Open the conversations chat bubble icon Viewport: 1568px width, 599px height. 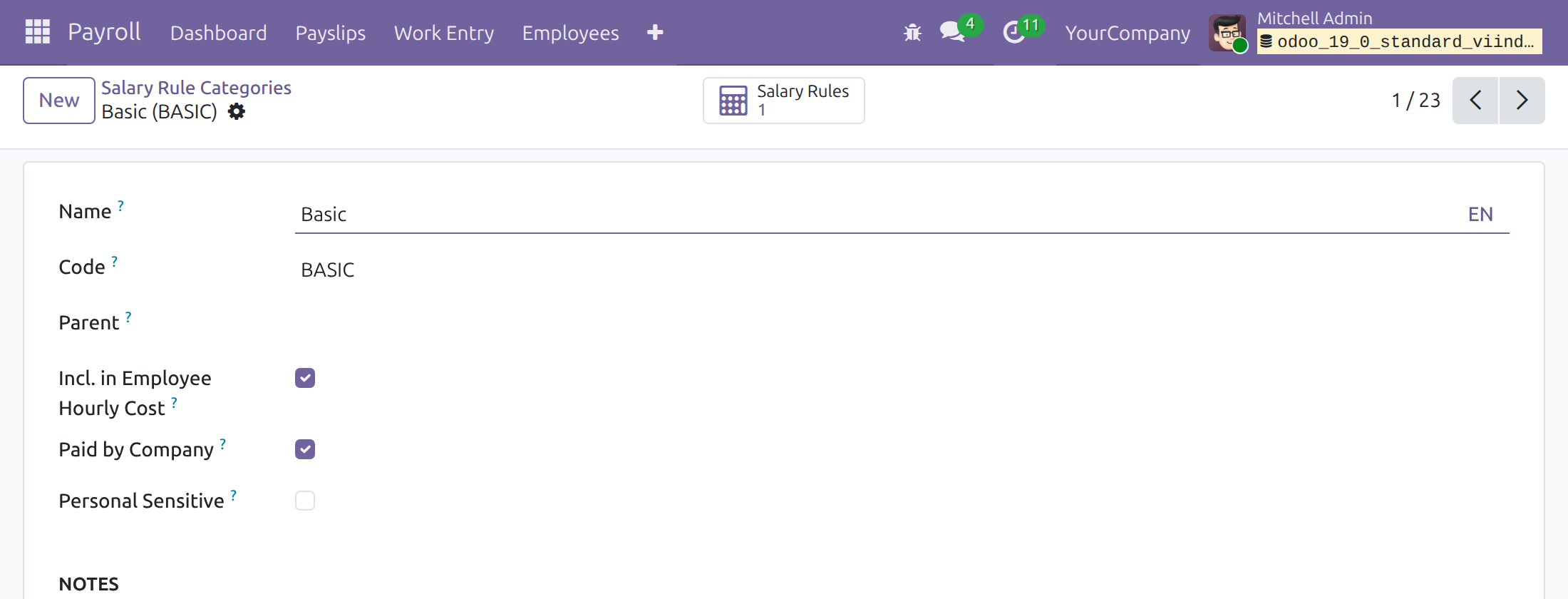pyautogui.click(x=952, y=32)
